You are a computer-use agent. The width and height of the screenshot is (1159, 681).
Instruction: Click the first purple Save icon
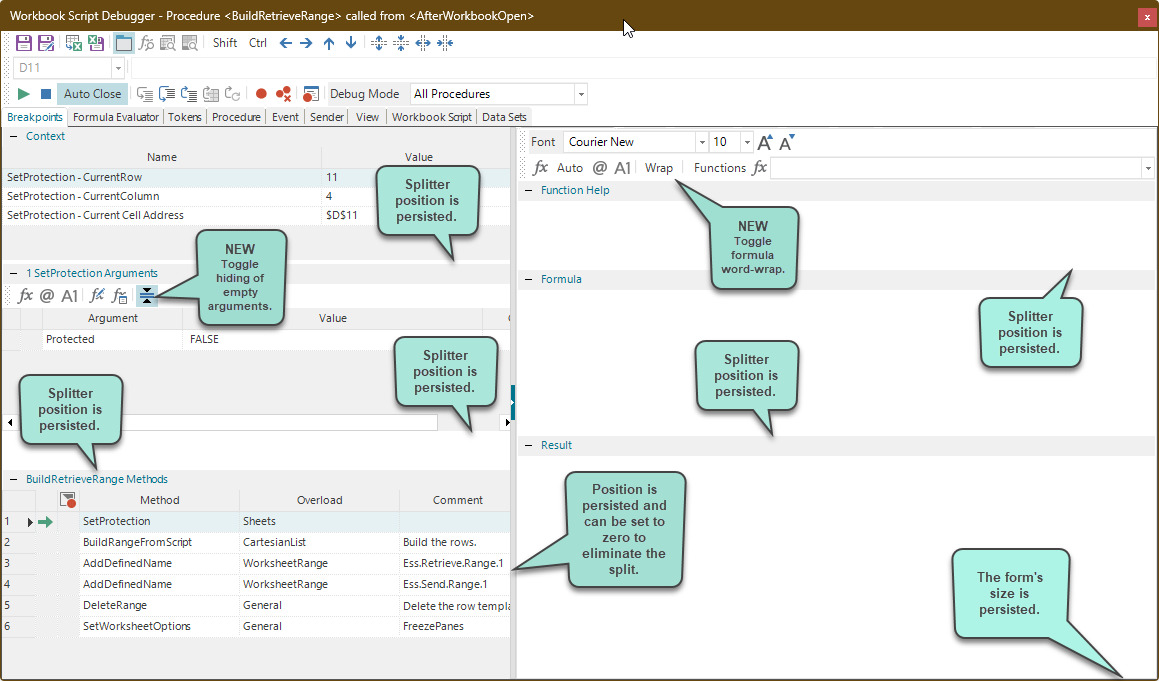(24, 43)
